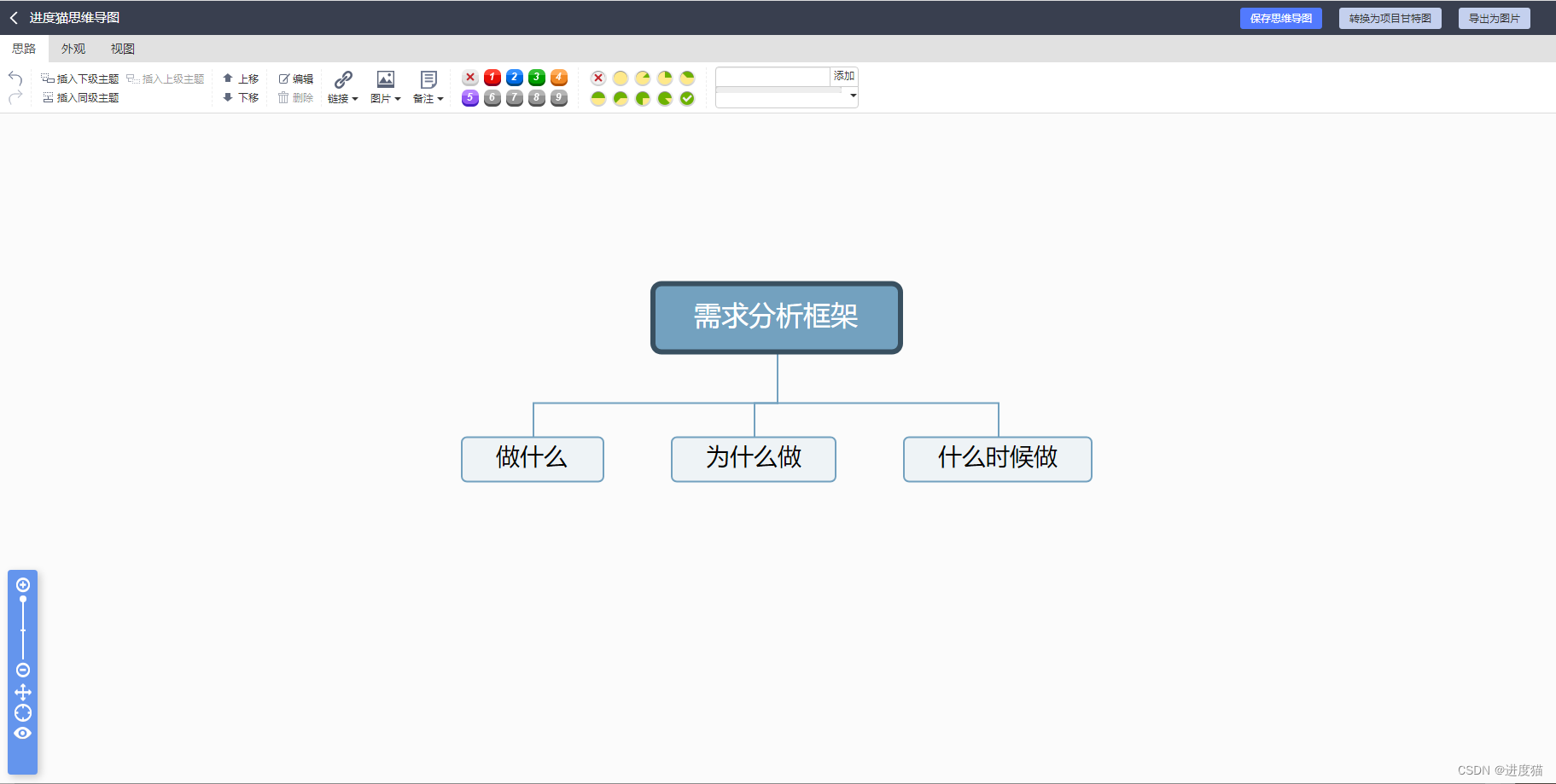Set priority 1 (red)
Screen dimensions: 1556x784
(x=492, y=78)
